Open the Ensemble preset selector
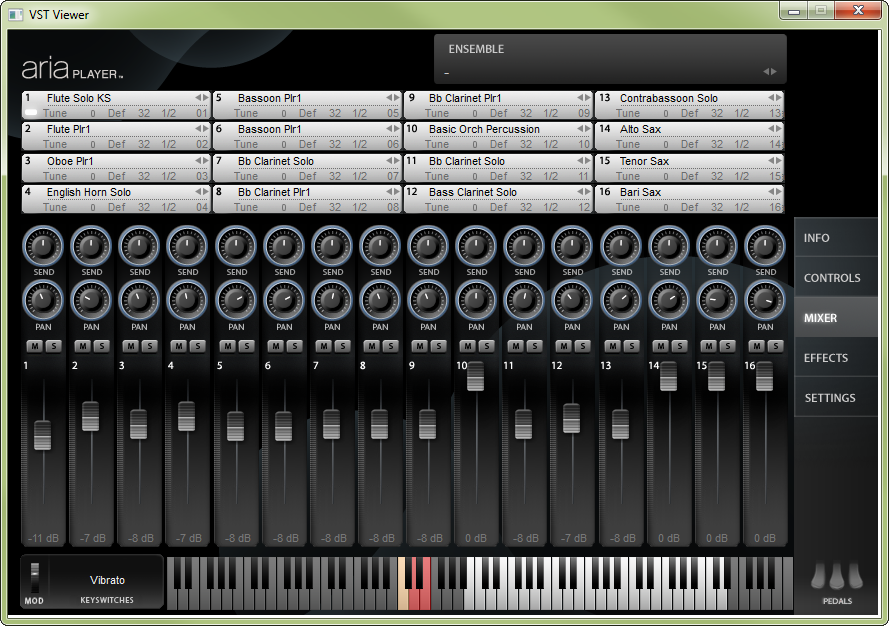This screenshot has width=889, height=626. tap(610, 59)
